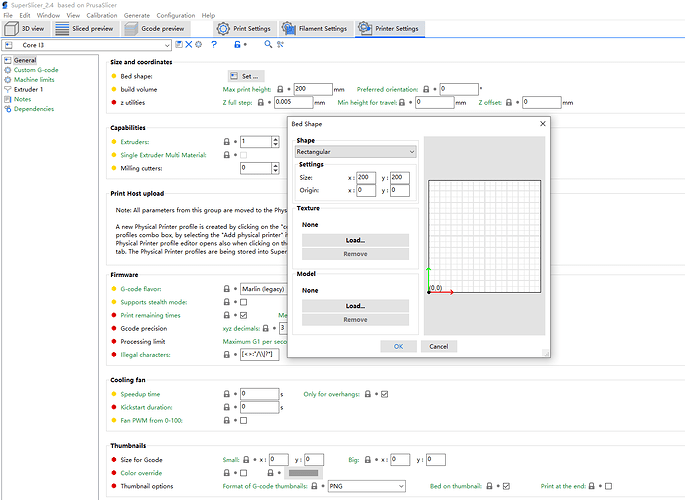Open the bed Shape dropdown
The height and width of the screenshot is (500, 685).
pyautogui.click(x=355, y=152)
